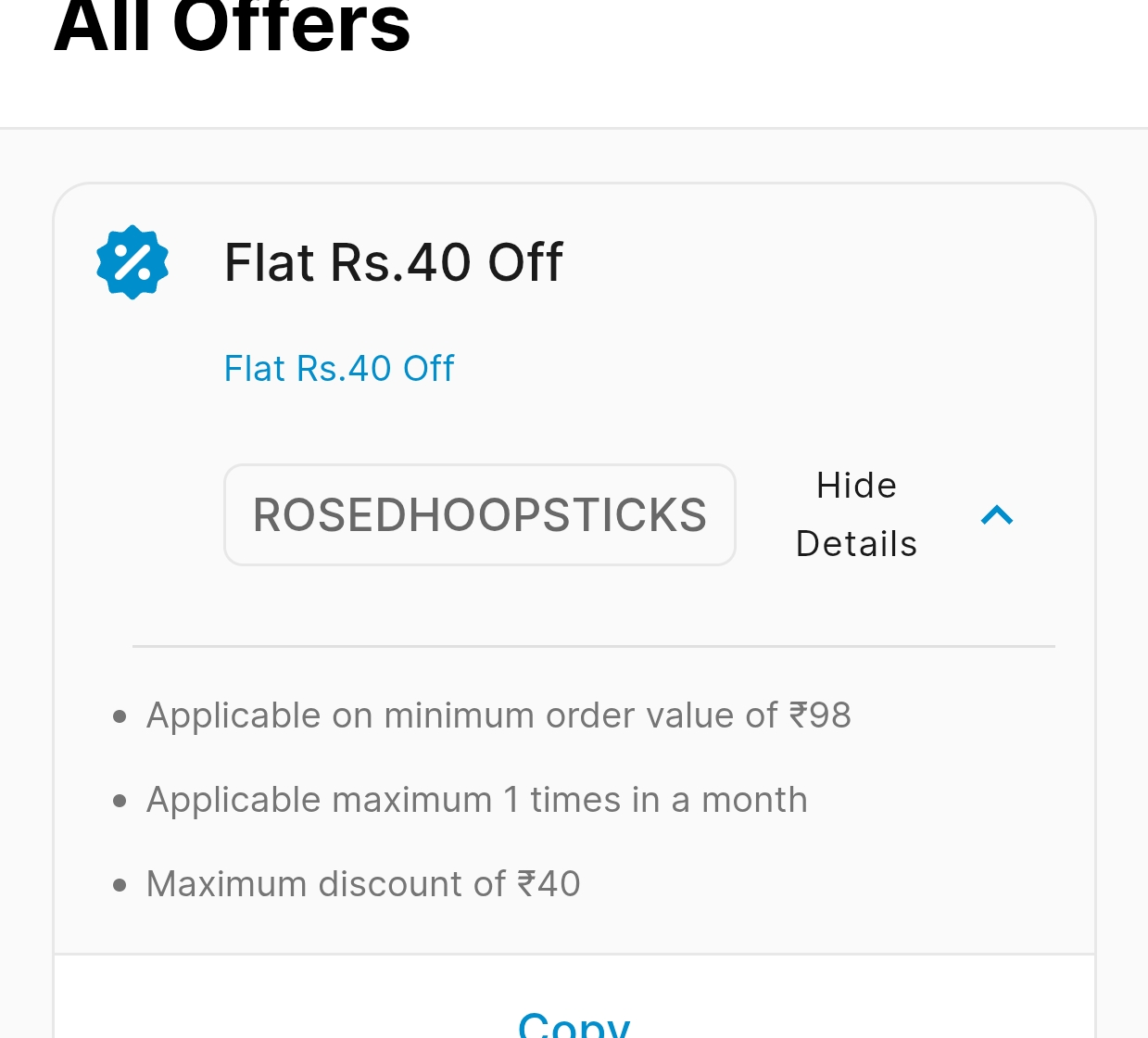
Task: Select the minimum order value condition text
Action: 498,715
